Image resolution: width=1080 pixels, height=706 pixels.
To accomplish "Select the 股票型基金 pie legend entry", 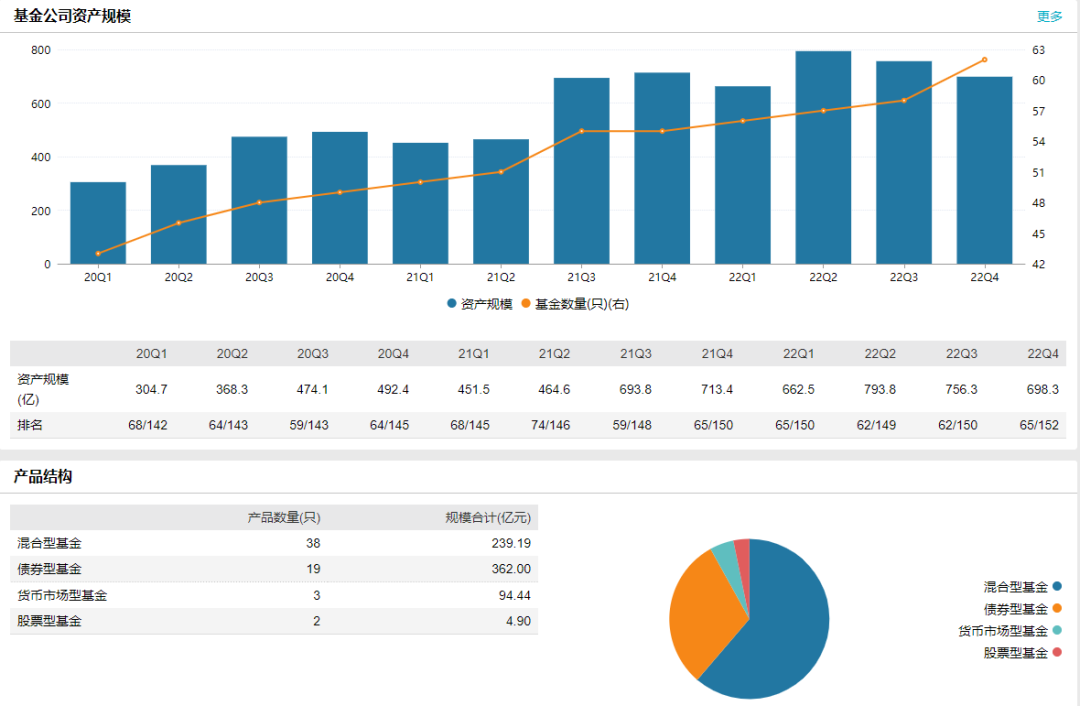I will (x=1020, y=653).
